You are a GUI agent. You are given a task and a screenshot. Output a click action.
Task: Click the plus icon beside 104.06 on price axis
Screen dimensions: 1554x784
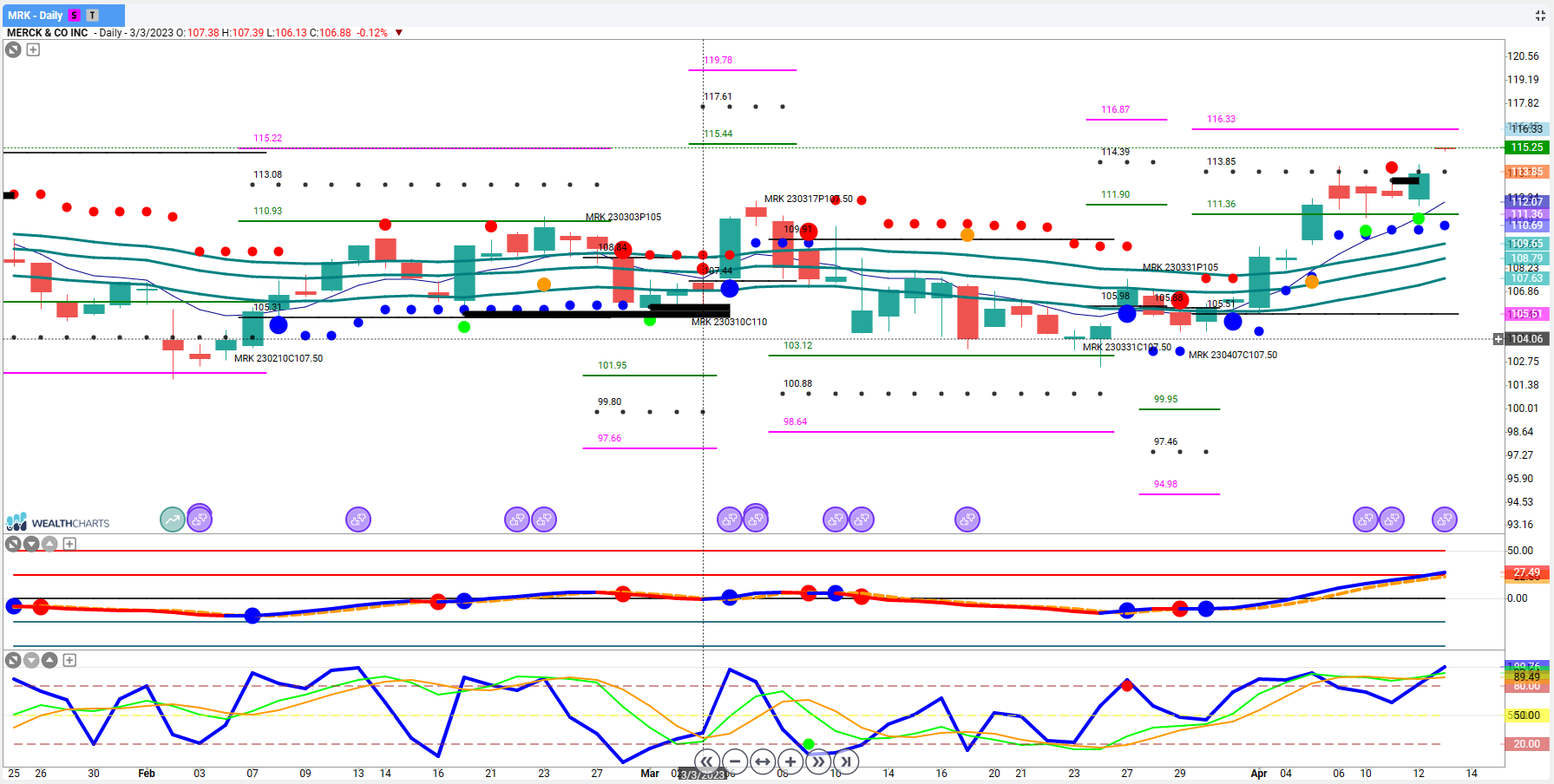1498,339
